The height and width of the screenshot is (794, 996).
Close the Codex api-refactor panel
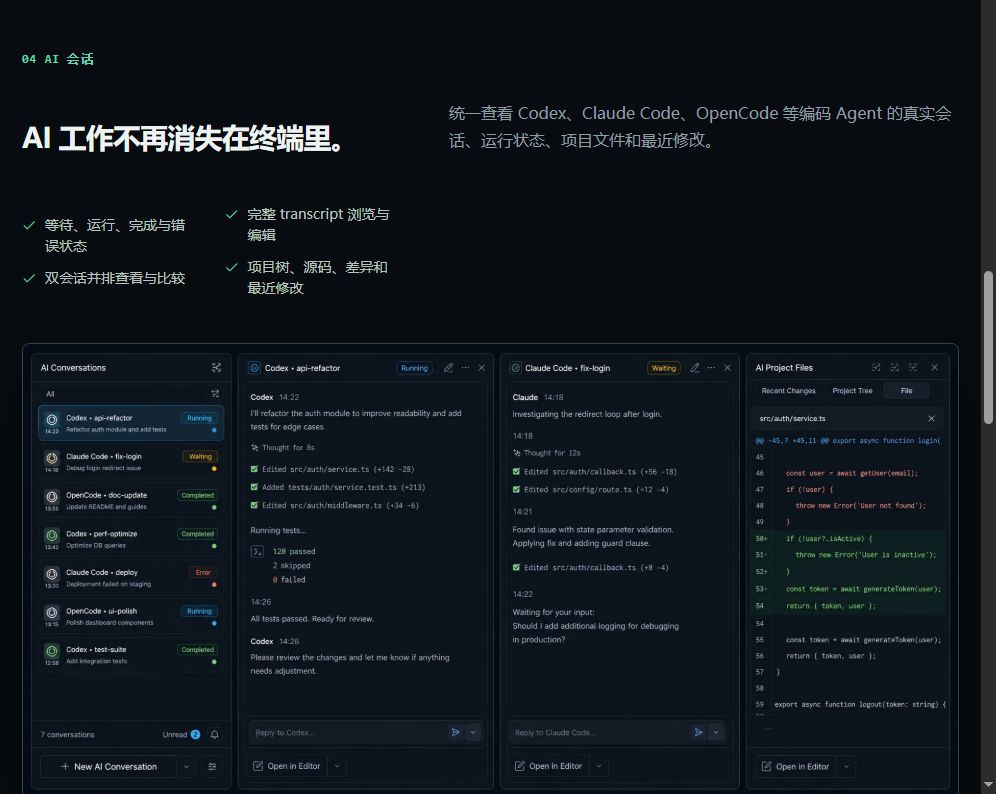coord(481,368)
